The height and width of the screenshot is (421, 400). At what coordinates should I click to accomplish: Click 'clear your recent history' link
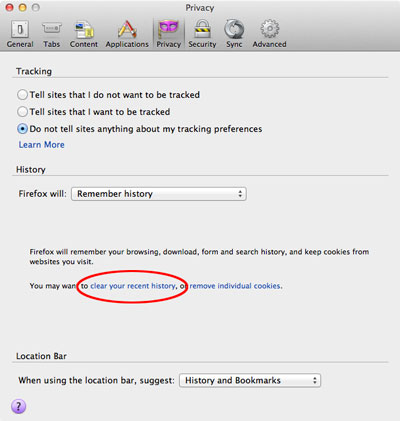[x=133, y=286]
